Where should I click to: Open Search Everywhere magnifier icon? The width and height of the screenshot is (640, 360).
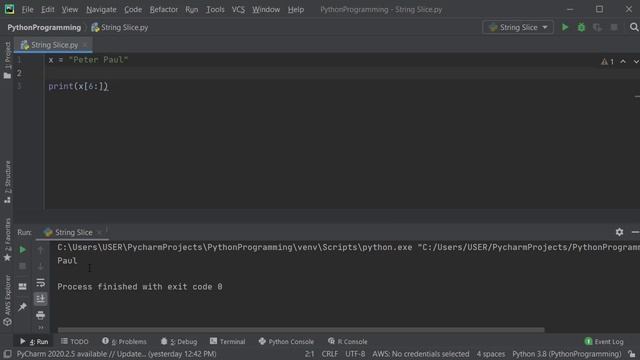coord(634,27)
